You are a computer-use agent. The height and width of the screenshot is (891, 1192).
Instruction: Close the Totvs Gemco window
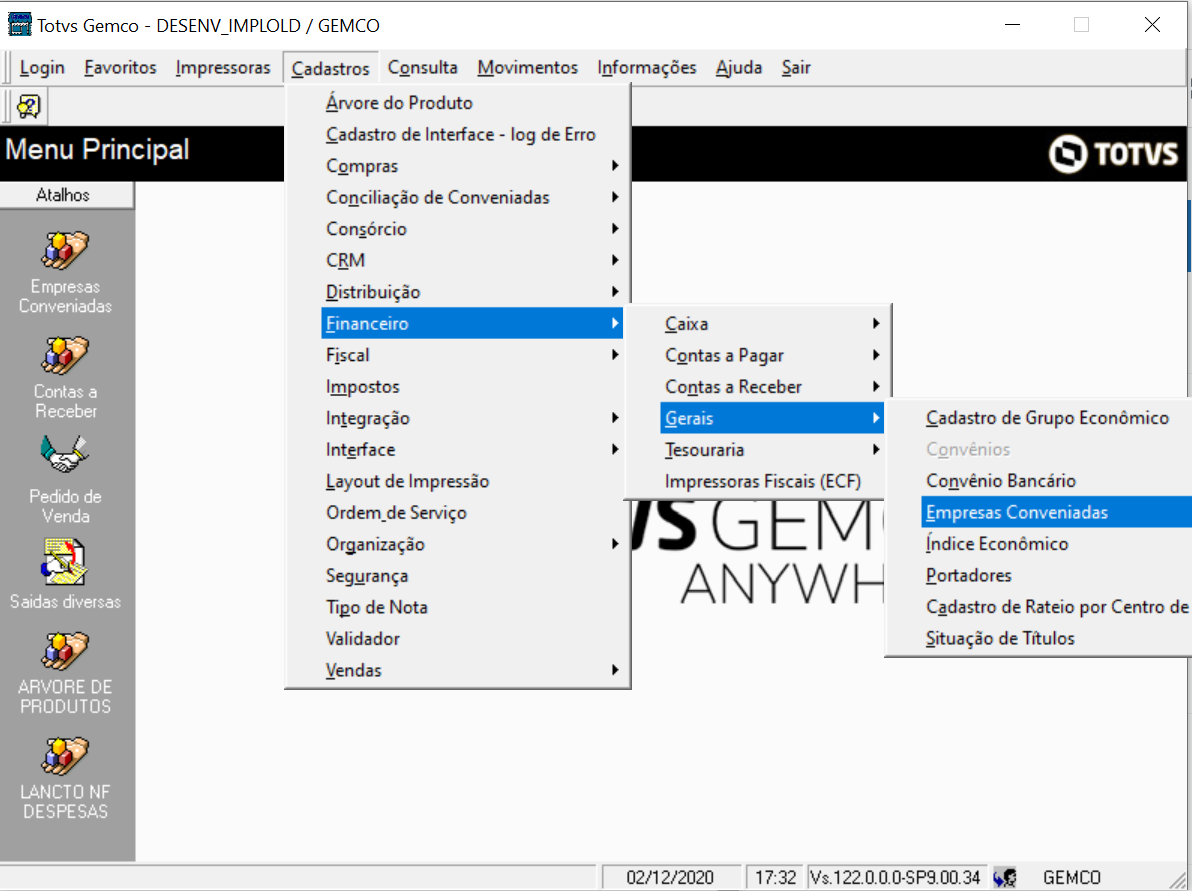(x=1152, y=25)
